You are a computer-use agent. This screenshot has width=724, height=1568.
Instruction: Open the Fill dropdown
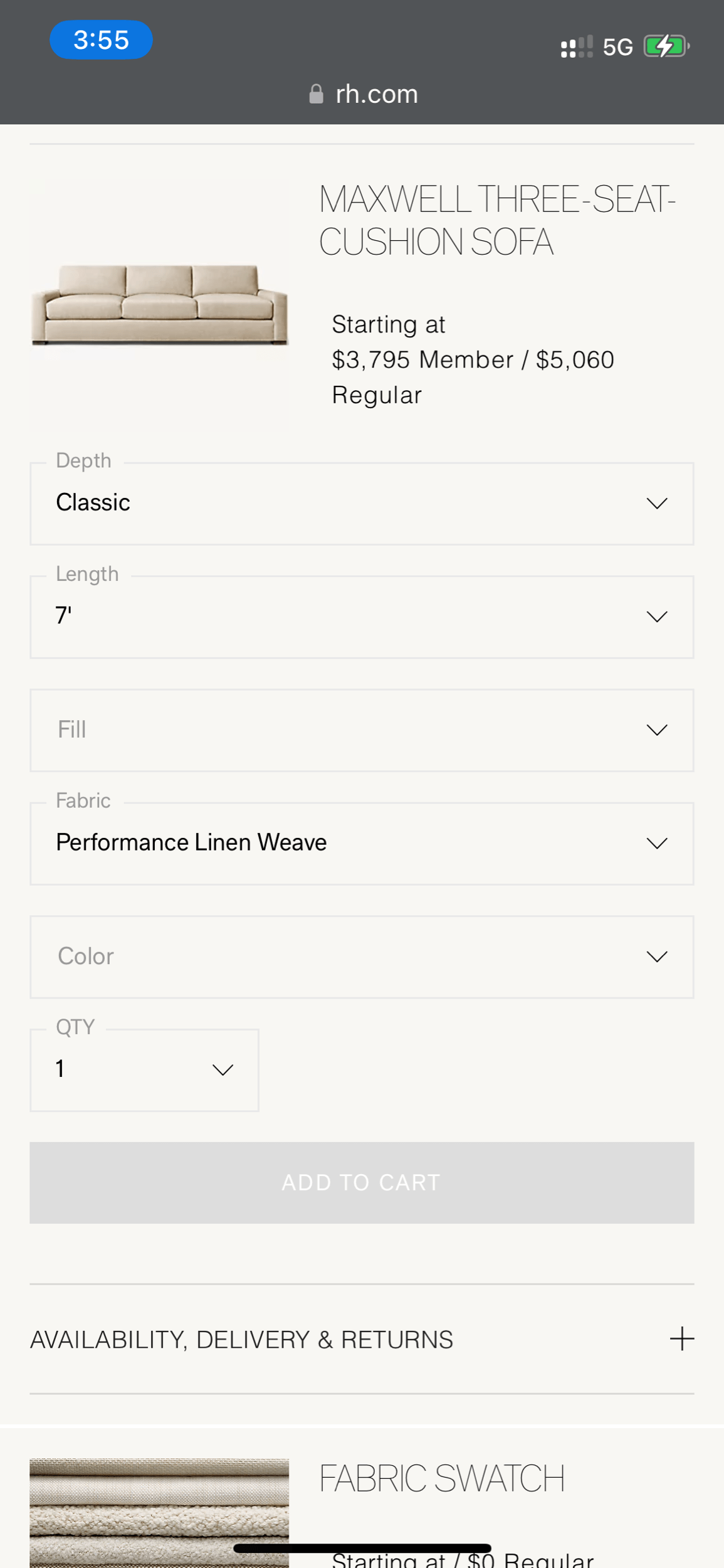pyautogui.click(x=362, y=730)
